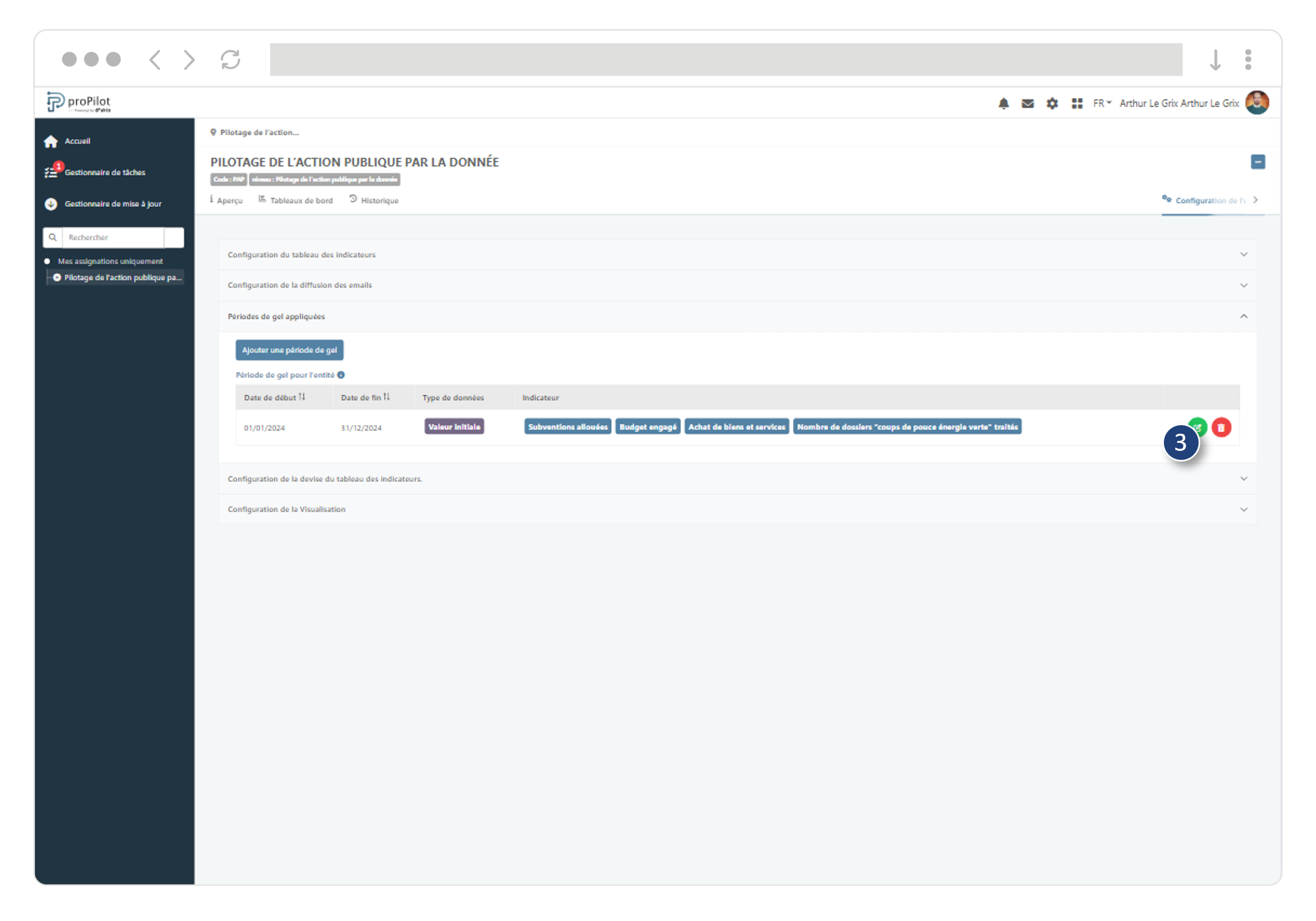Click the 01/01/2024 start date cell
1316x921 pixels.
pos(264,428)
